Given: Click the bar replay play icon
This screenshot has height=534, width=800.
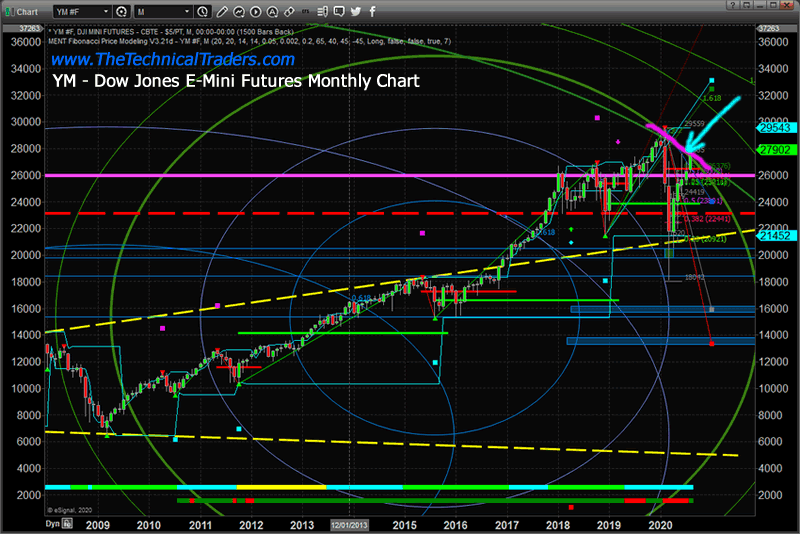Looking at the screenshot, I should click(256, 11).
